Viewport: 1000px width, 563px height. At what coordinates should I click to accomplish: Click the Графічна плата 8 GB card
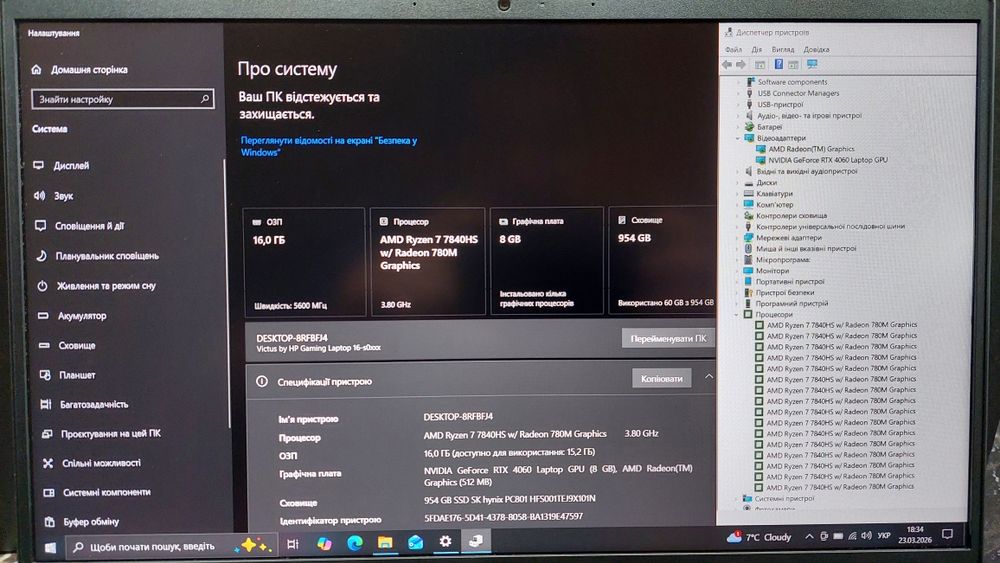click(547, 261)
